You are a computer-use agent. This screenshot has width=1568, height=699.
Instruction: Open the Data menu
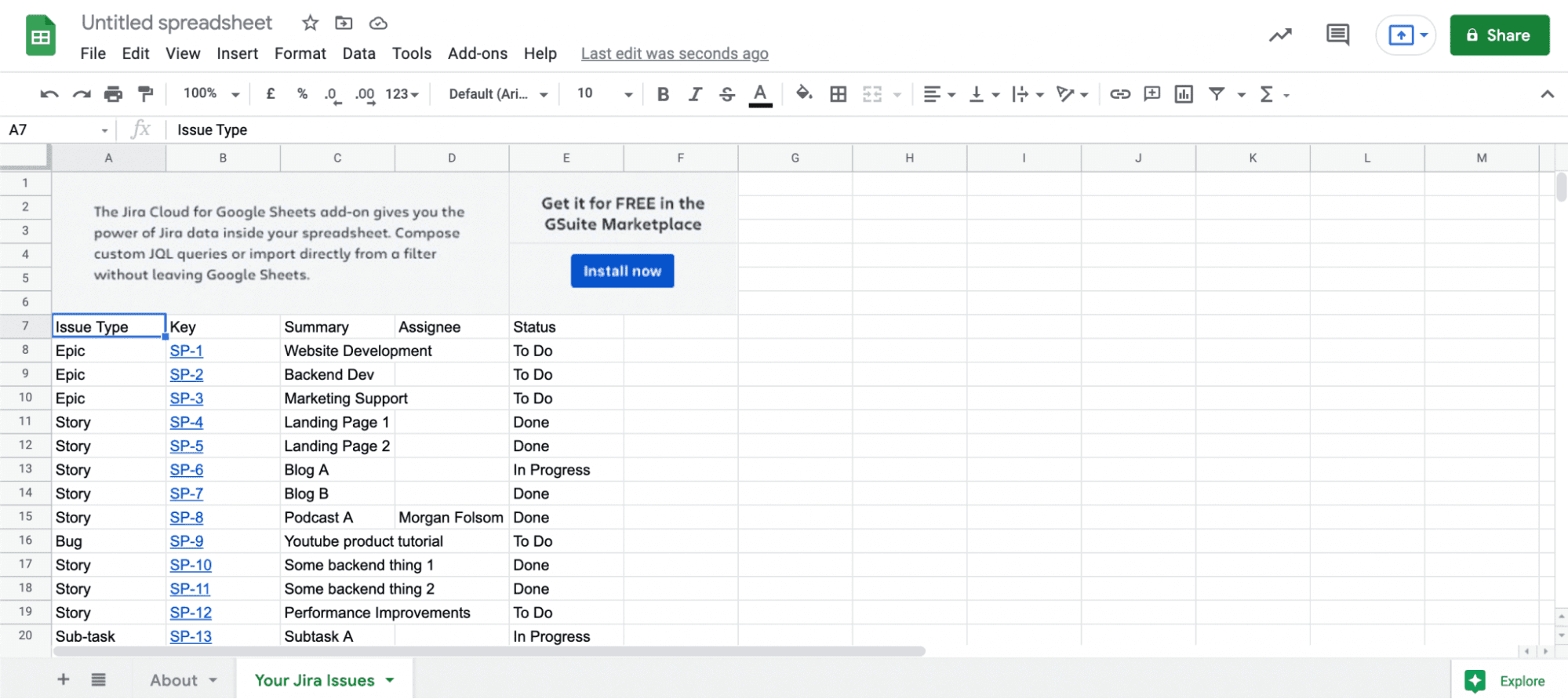click(358, 53)
